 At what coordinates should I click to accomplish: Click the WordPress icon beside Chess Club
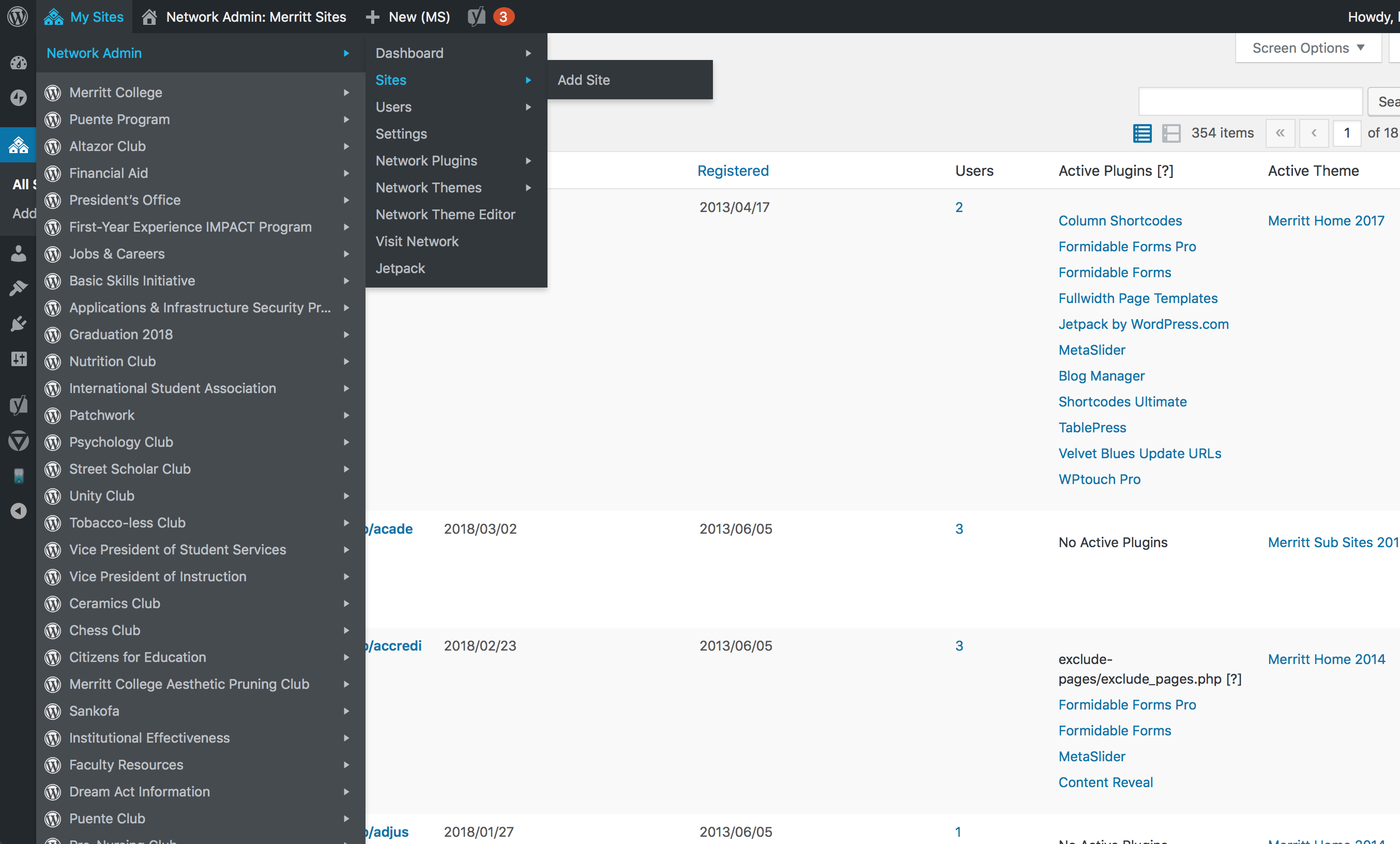coord(53,630)
